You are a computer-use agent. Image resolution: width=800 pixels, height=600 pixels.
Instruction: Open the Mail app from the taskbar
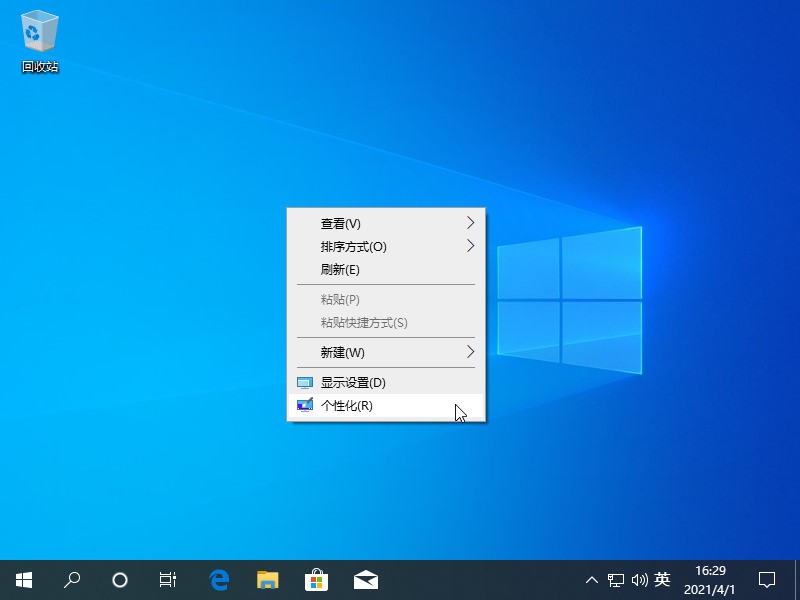[365, 579]
